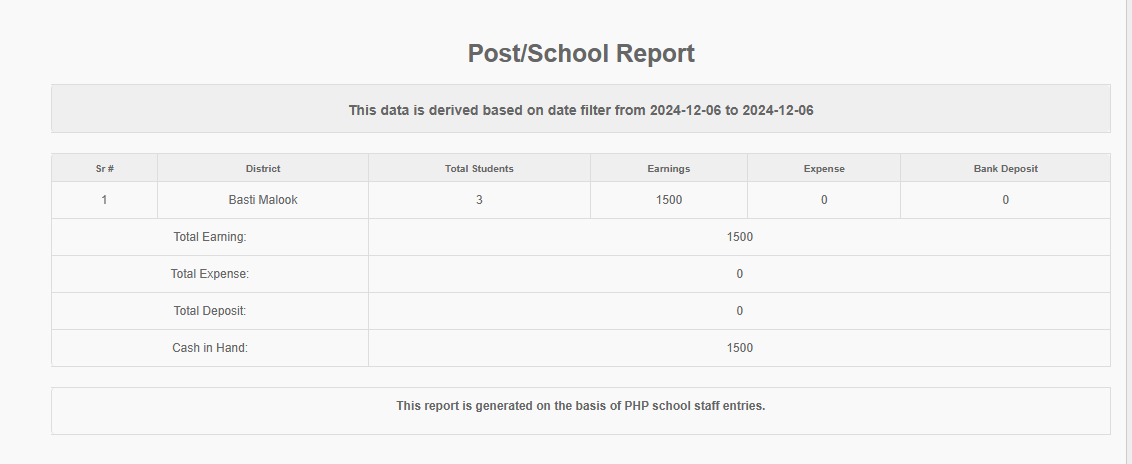The height and width of the screenshot is (464, 1132).
Task: Select the Bank Deposit column header
Action: (x=1005, y=169)
